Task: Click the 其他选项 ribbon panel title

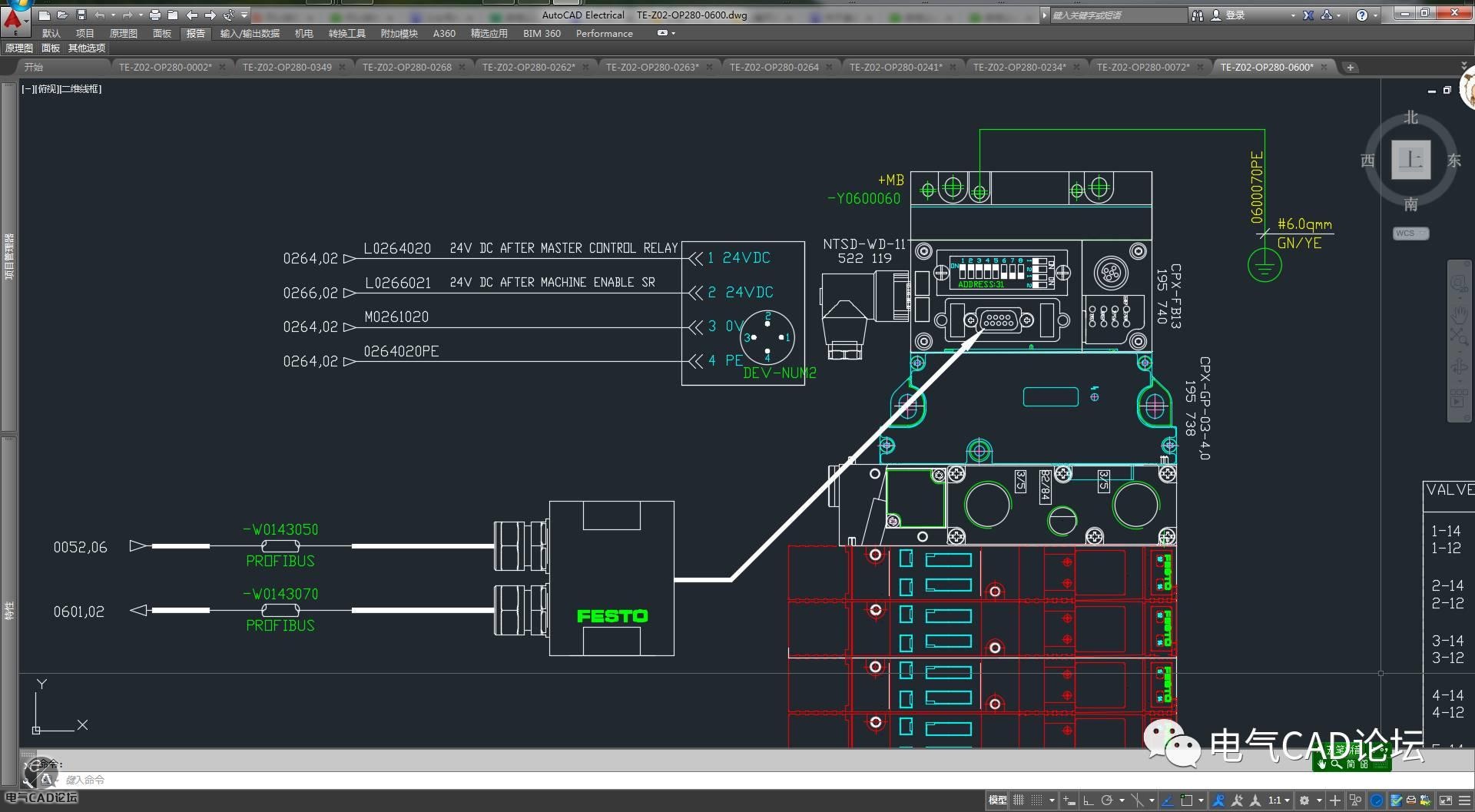Action: [86, 48]
